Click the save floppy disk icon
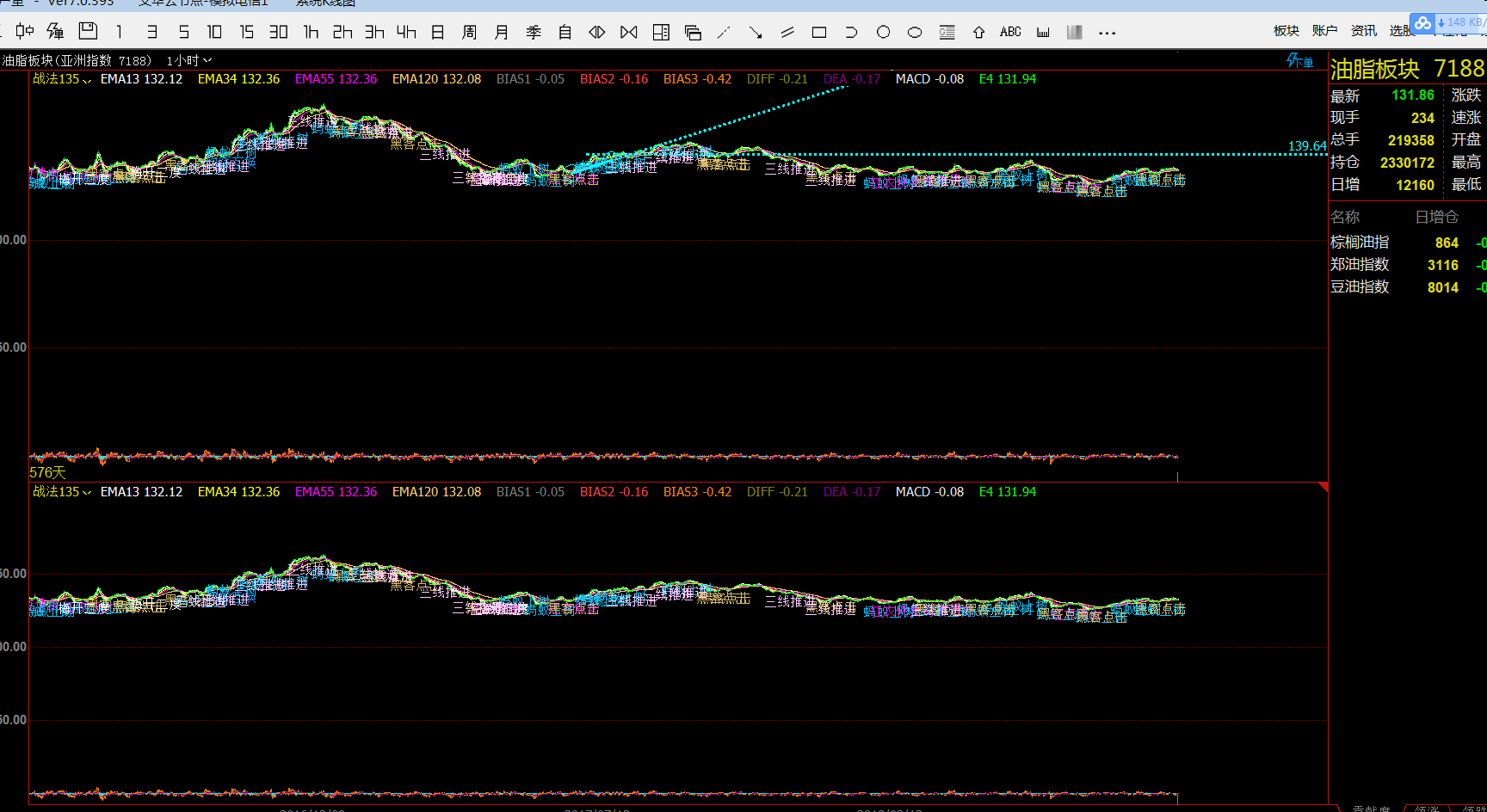This screenshot has height=812, width=1487. coord(88,32)
